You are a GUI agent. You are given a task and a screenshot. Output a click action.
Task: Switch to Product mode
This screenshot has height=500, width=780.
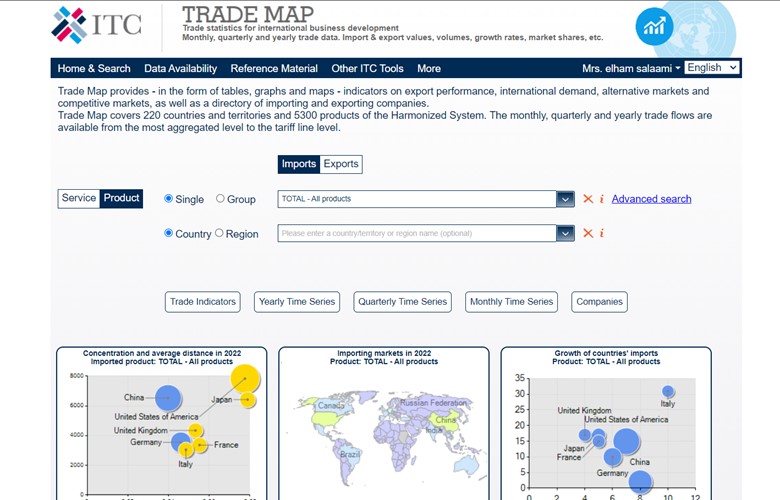[121, 198]
